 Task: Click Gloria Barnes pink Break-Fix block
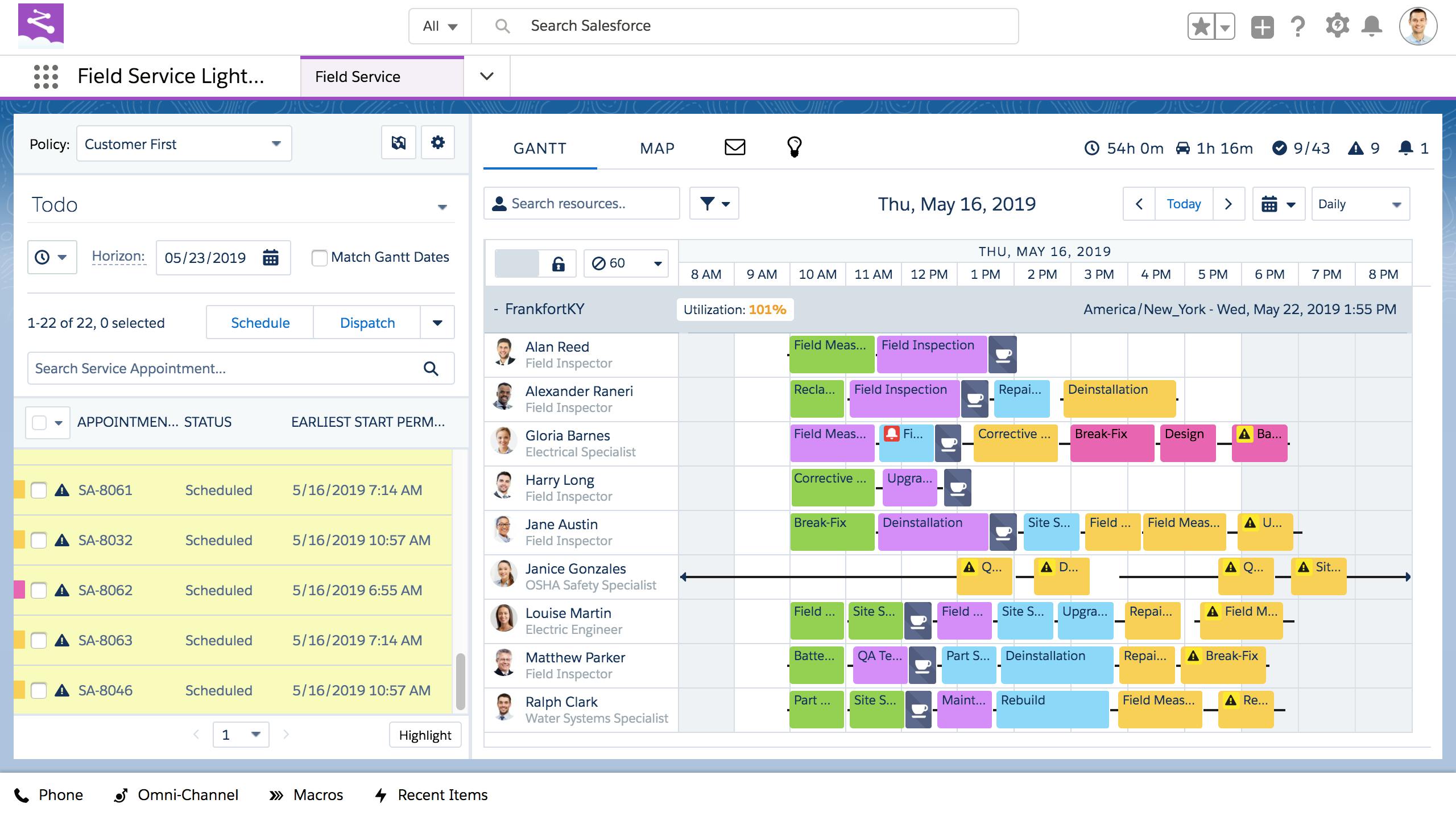1112,443
